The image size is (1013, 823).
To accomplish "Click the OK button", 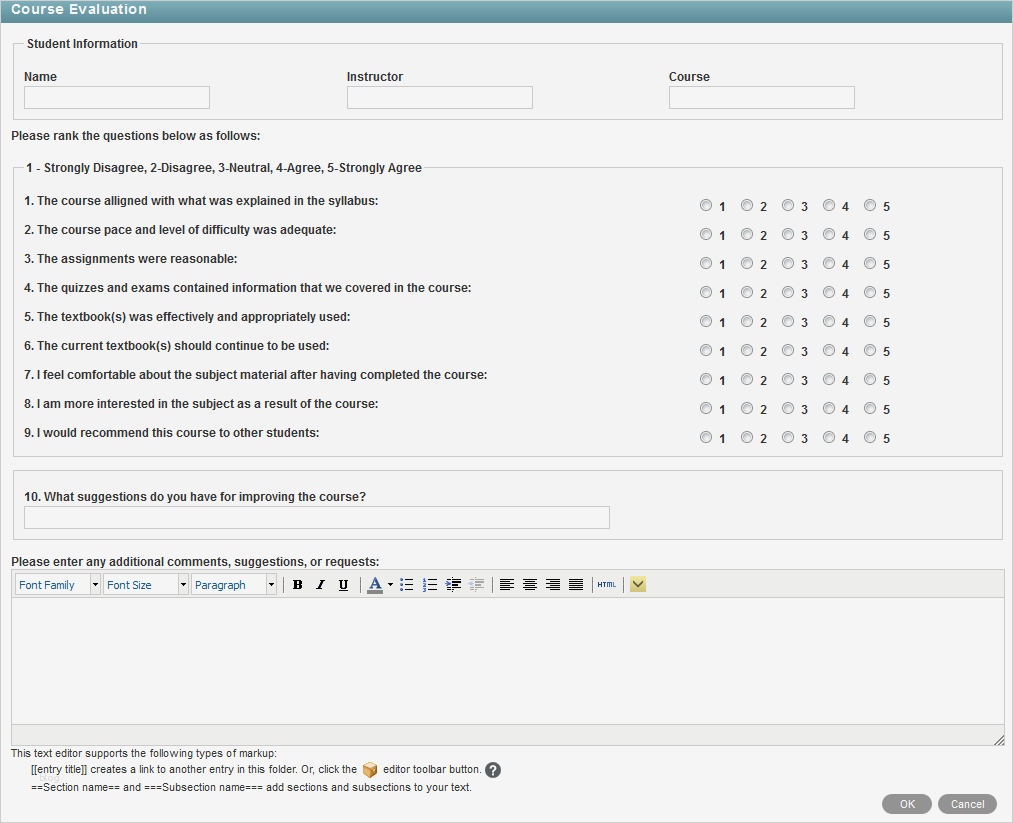I will [906, 804].
